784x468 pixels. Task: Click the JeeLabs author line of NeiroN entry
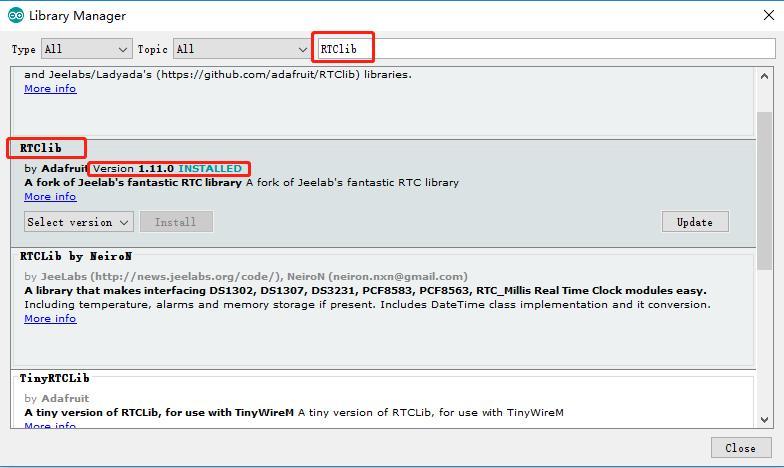[x=246, y=276]
